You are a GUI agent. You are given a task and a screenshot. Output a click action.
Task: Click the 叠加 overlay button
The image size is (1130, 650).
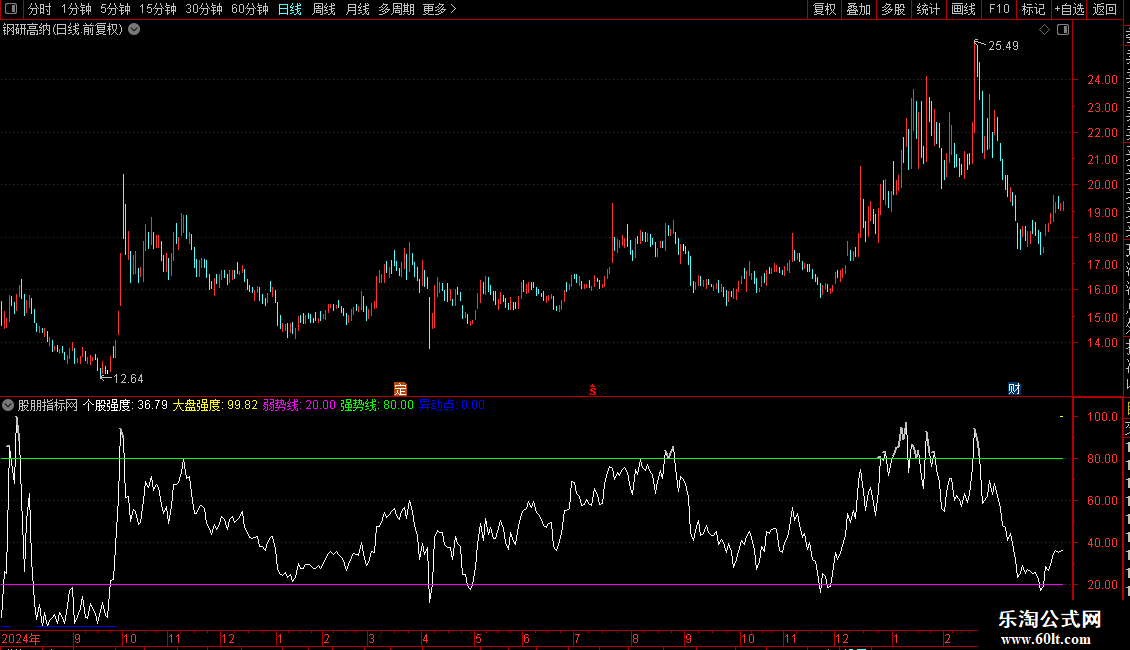pos(859,9)
